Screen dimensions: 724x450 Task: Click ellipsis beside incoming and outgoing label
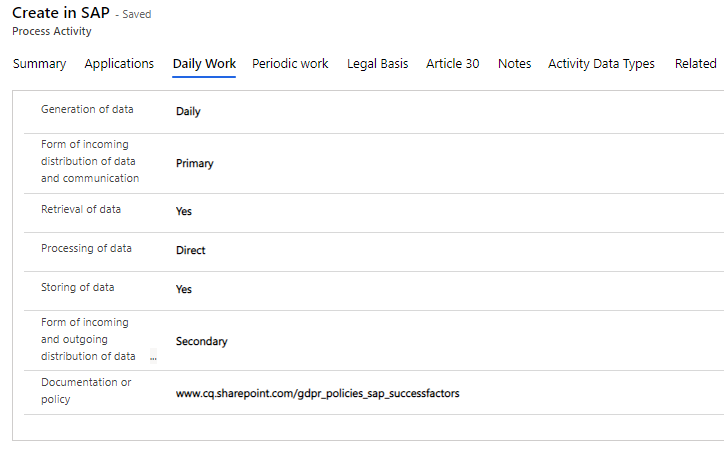tap(153, 357)
